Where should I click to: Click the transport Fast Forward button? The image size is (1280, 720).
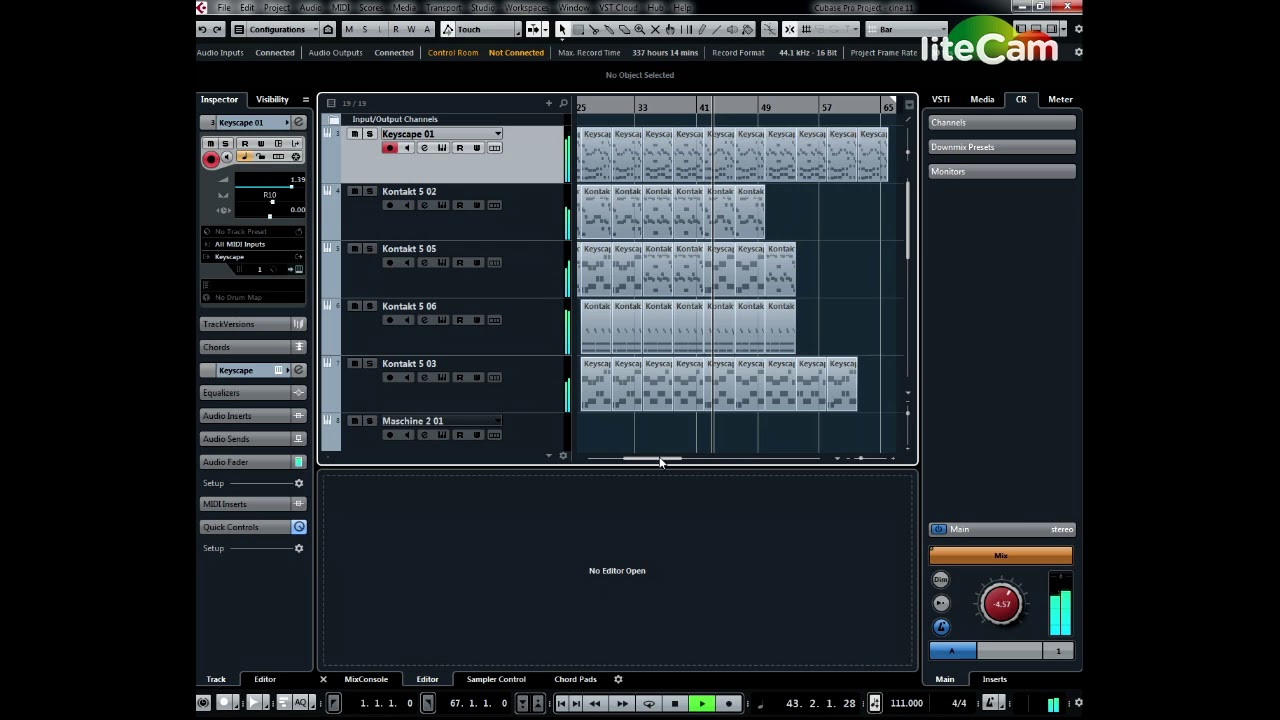[622, 703]
